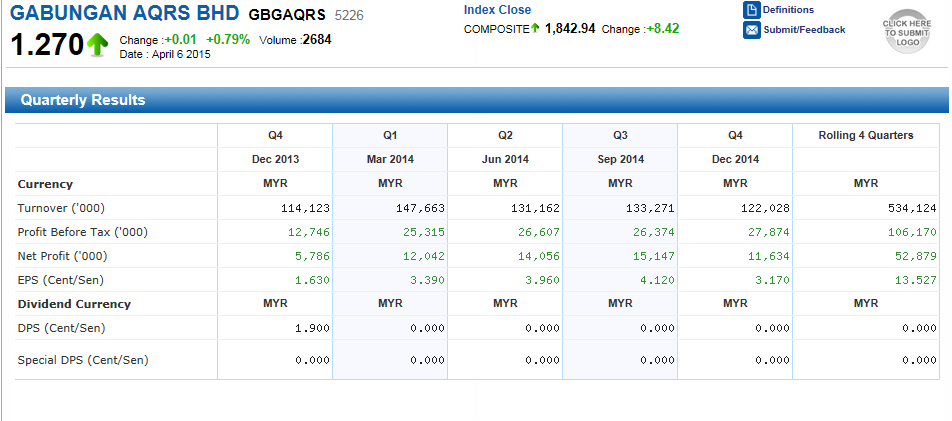Click the green arrow beside stock price 1.270
Screen dimensions: 952x421
[x=97, y=45]
